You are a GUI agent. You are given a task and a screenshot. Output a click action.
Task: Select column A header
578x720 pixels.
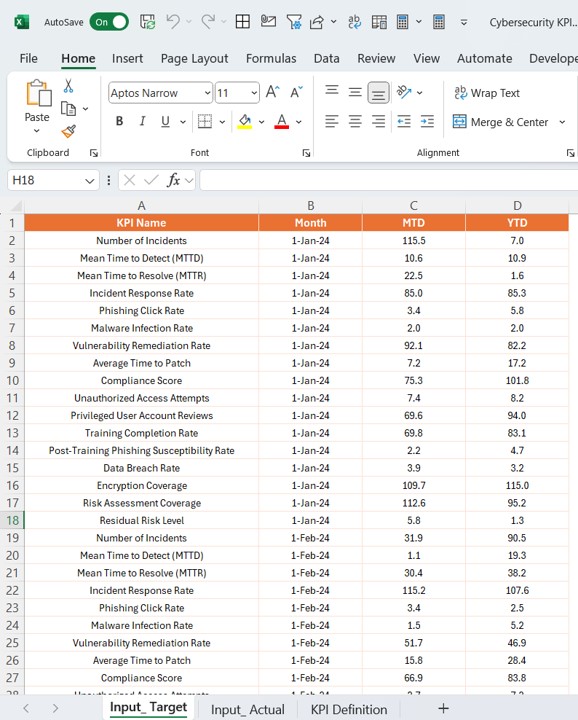(141, 206)
